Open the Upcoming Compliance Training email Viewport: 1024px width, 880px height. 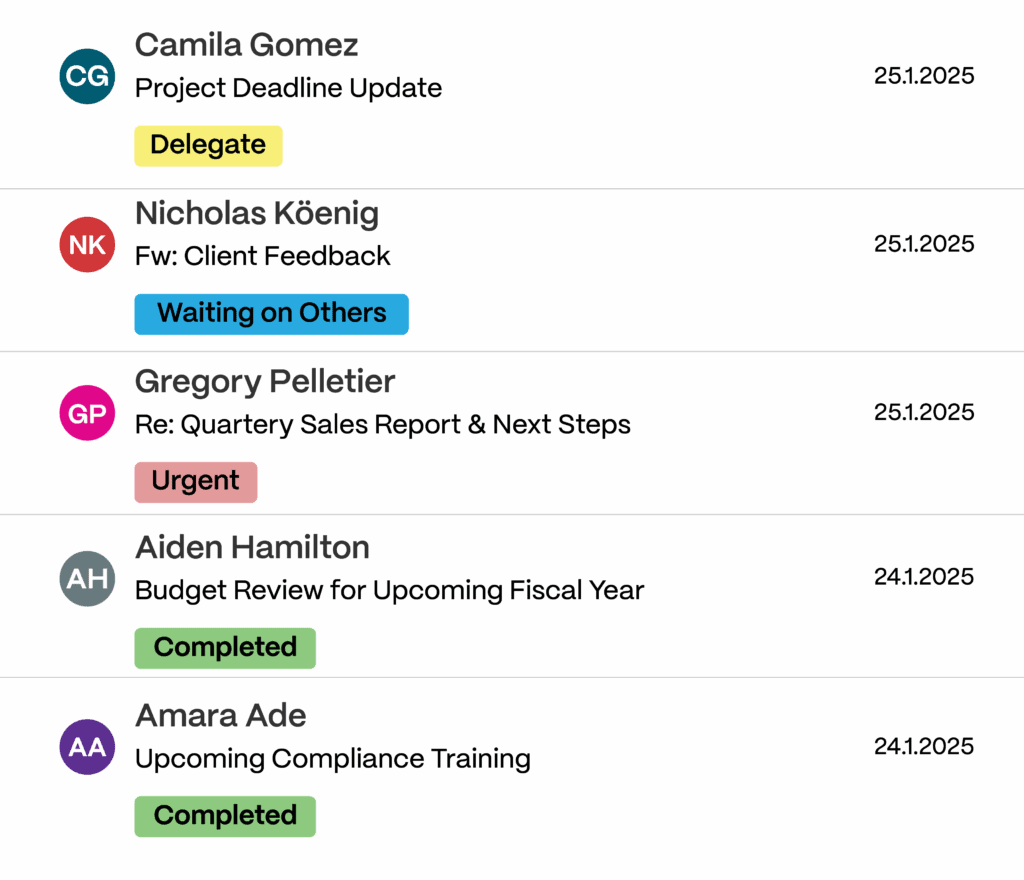click(x=332, y=758)
